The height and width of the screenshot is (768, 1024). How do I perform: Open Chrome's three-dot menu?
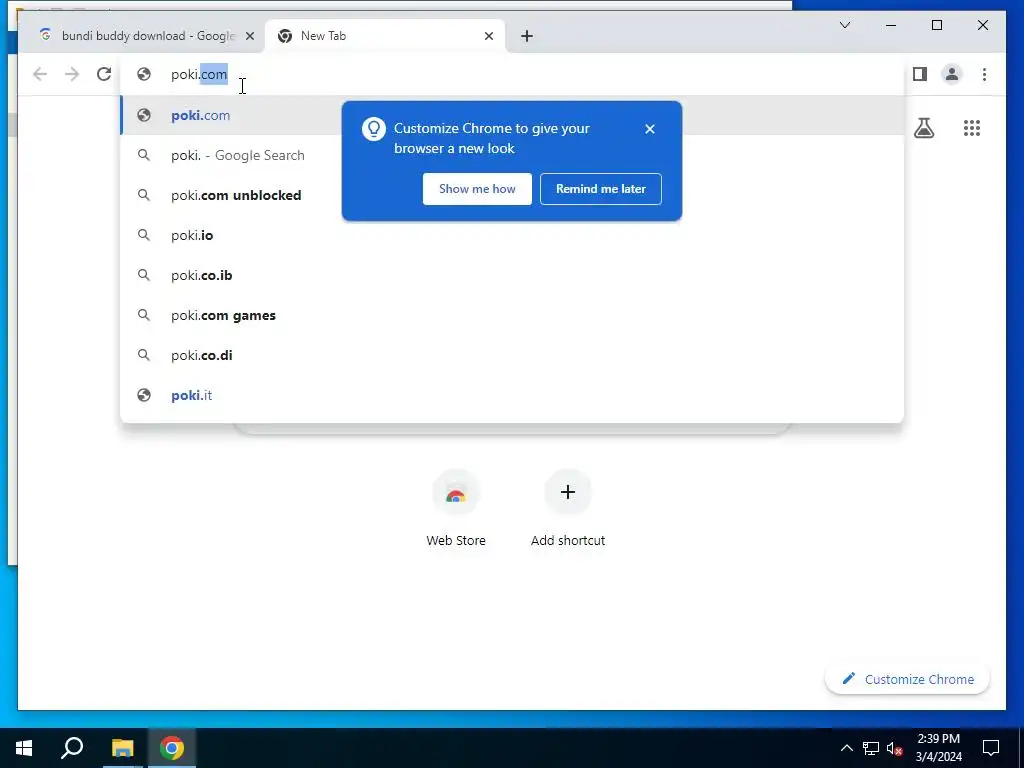coord(984,74)
